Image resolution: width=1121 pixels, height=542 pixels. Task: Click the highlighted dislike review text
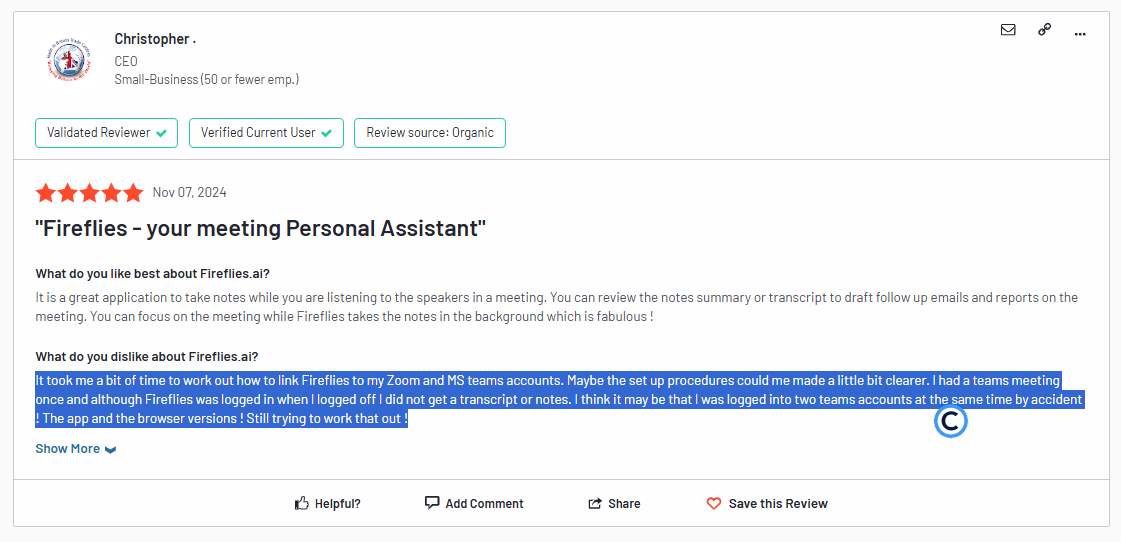pyautogui.click(x=560, y=400)
